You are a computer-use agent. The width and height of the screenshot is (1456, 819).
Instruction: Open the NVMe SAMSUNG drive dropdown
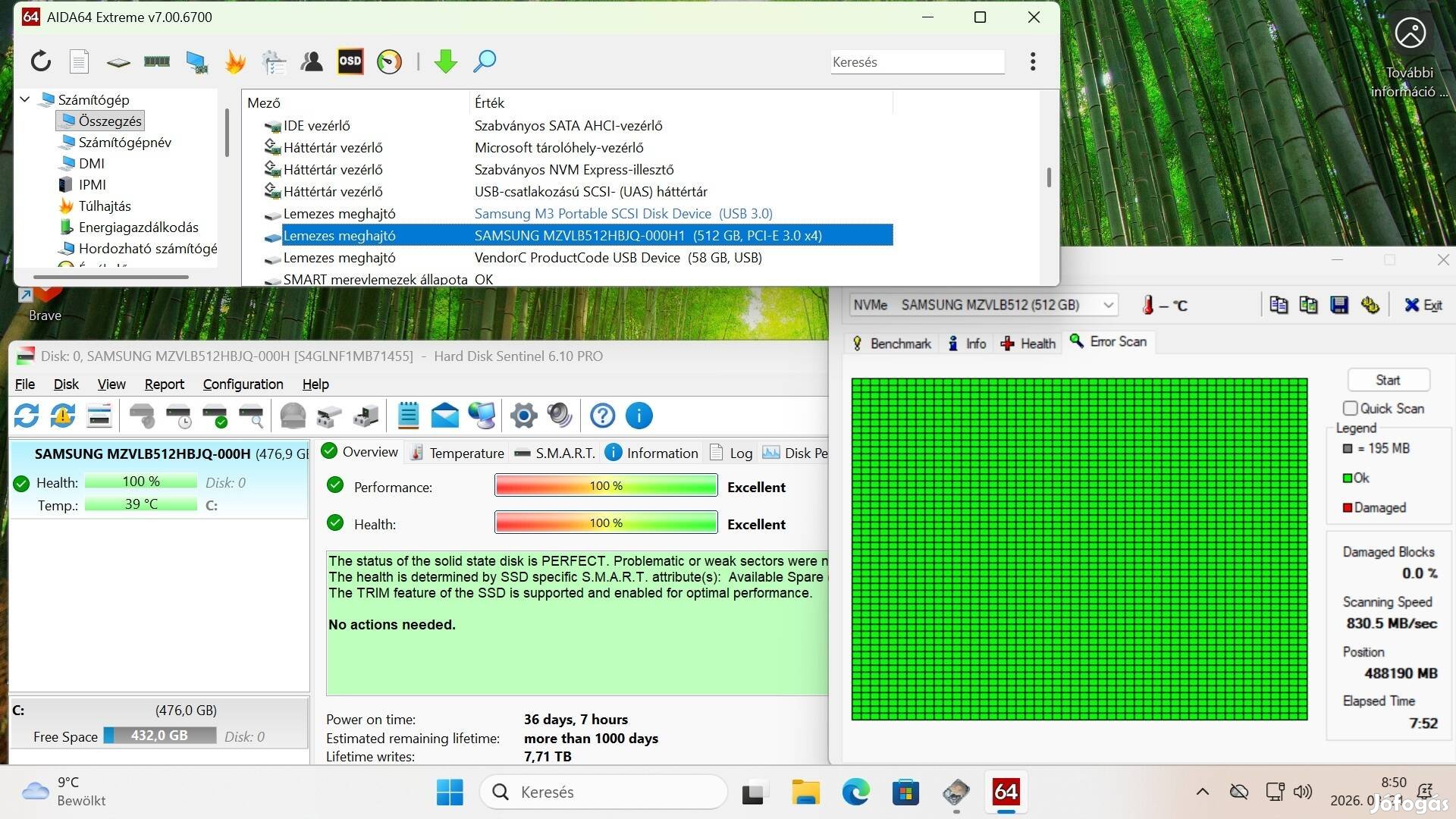(1108, 305)
